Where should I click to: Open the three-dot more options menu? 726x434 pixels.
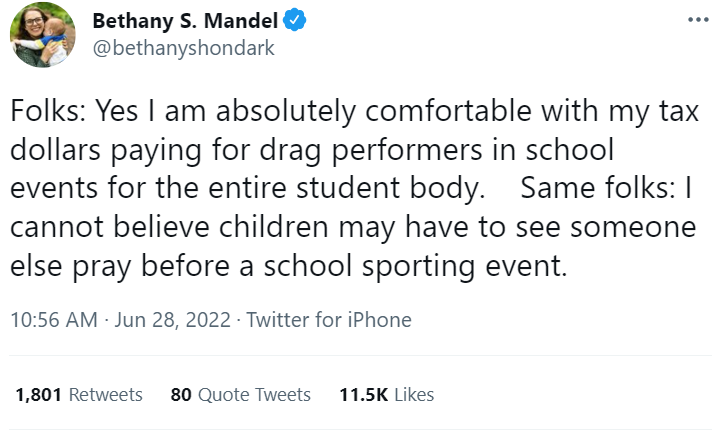point(697,20)
